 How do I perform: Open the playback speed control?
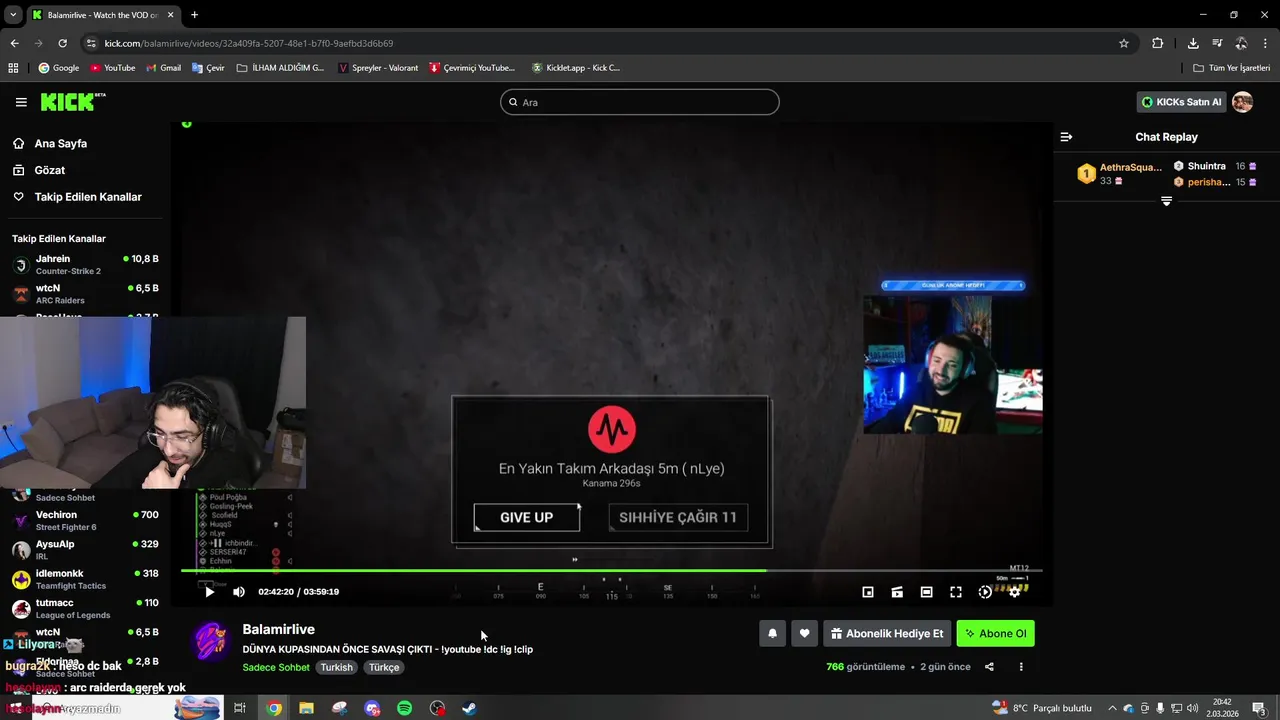pos(985,592)
